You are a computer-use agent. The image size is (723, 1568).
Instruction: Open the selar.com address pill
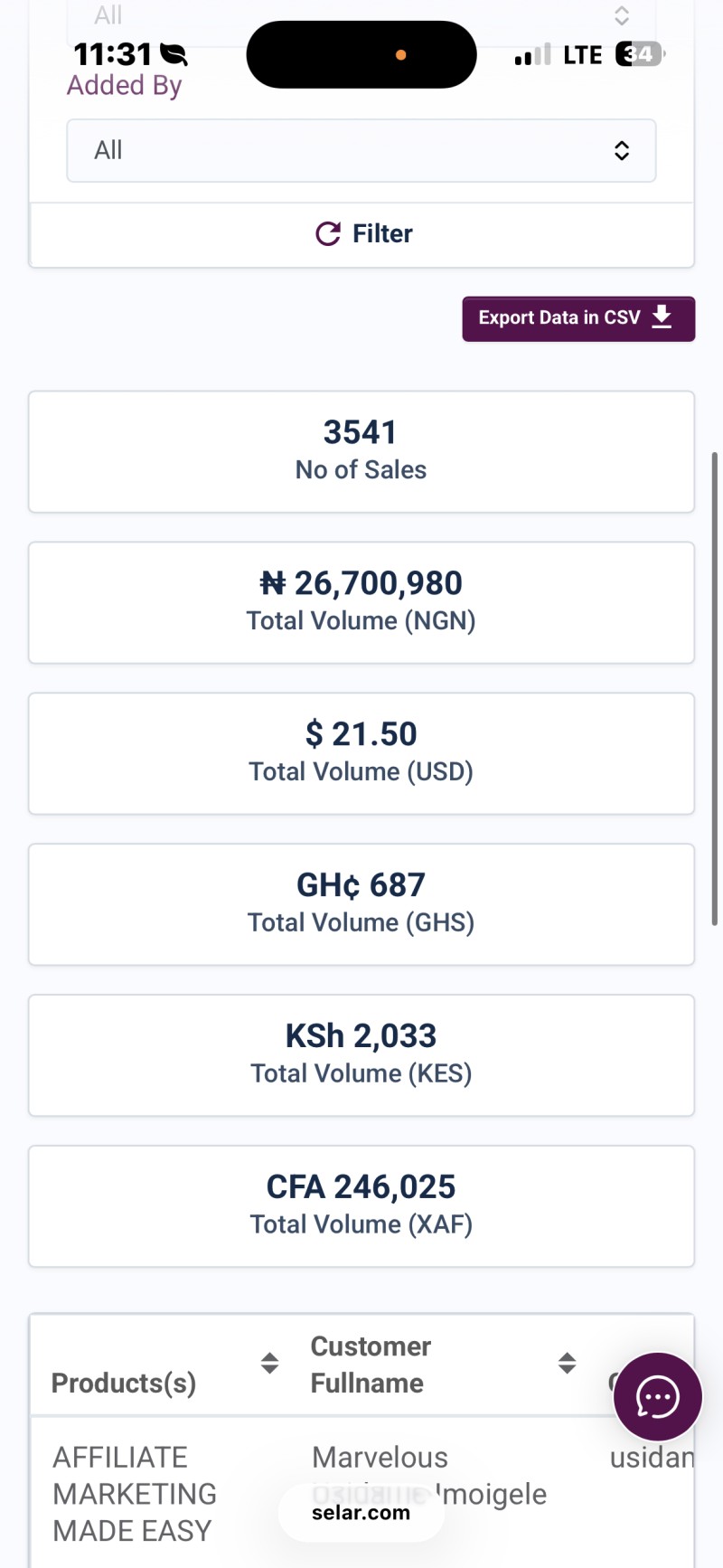point(361,1513)
